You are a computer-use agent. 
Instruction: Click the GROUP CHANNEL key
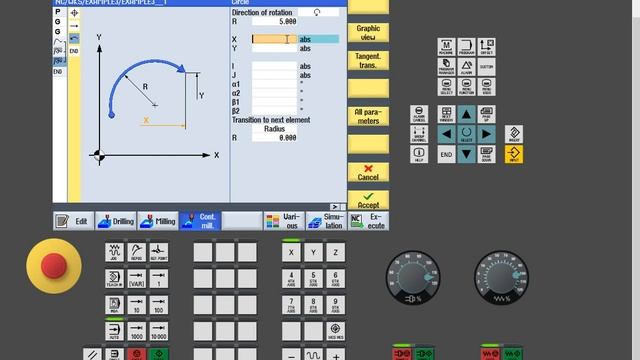(419, 134)
